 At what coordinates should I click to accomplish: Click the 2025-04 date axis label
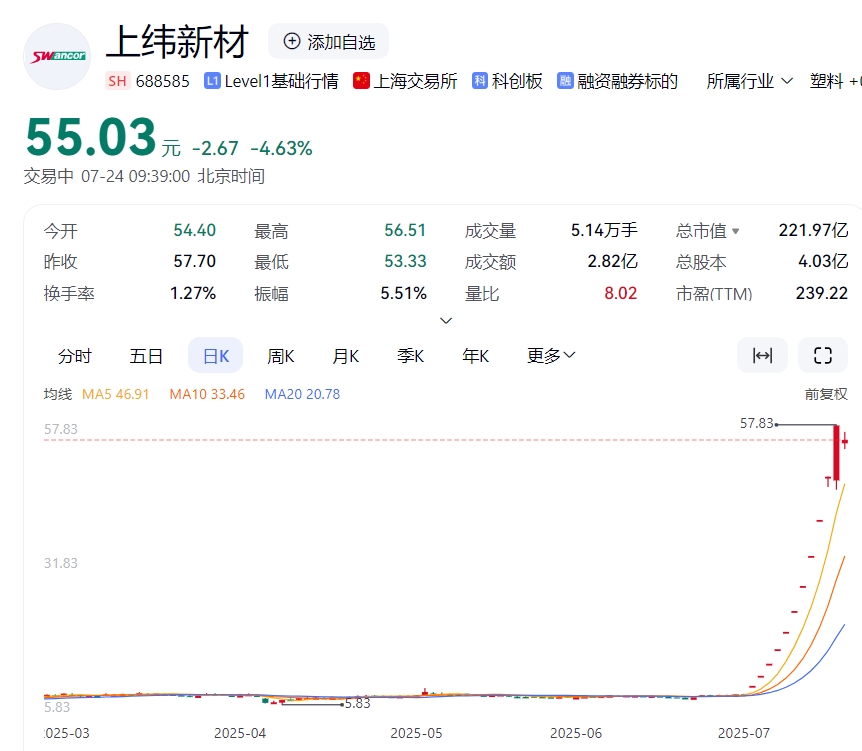pos(240,733)
